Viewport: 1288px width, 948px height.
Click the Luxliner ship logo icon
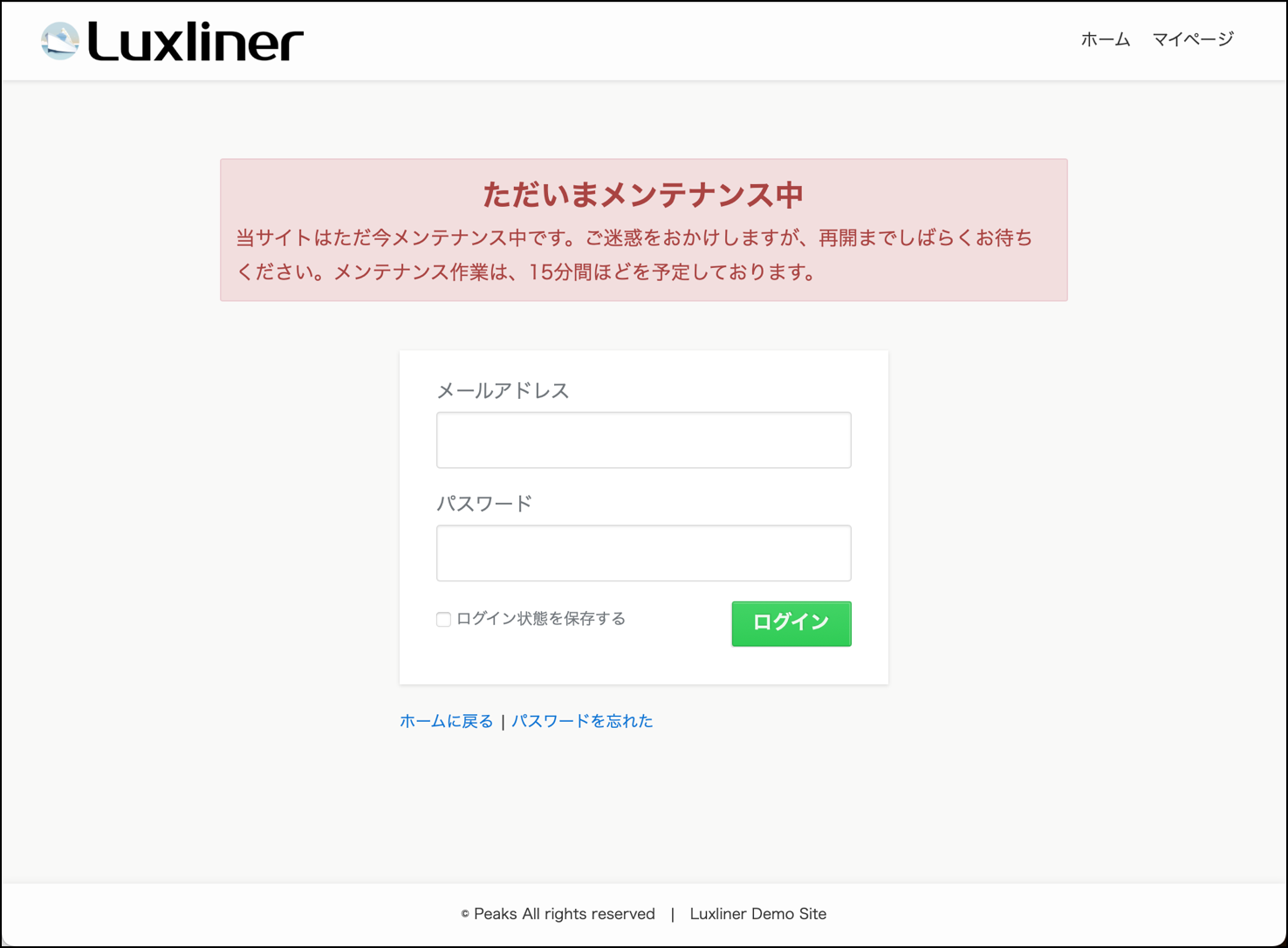[60, 41]
